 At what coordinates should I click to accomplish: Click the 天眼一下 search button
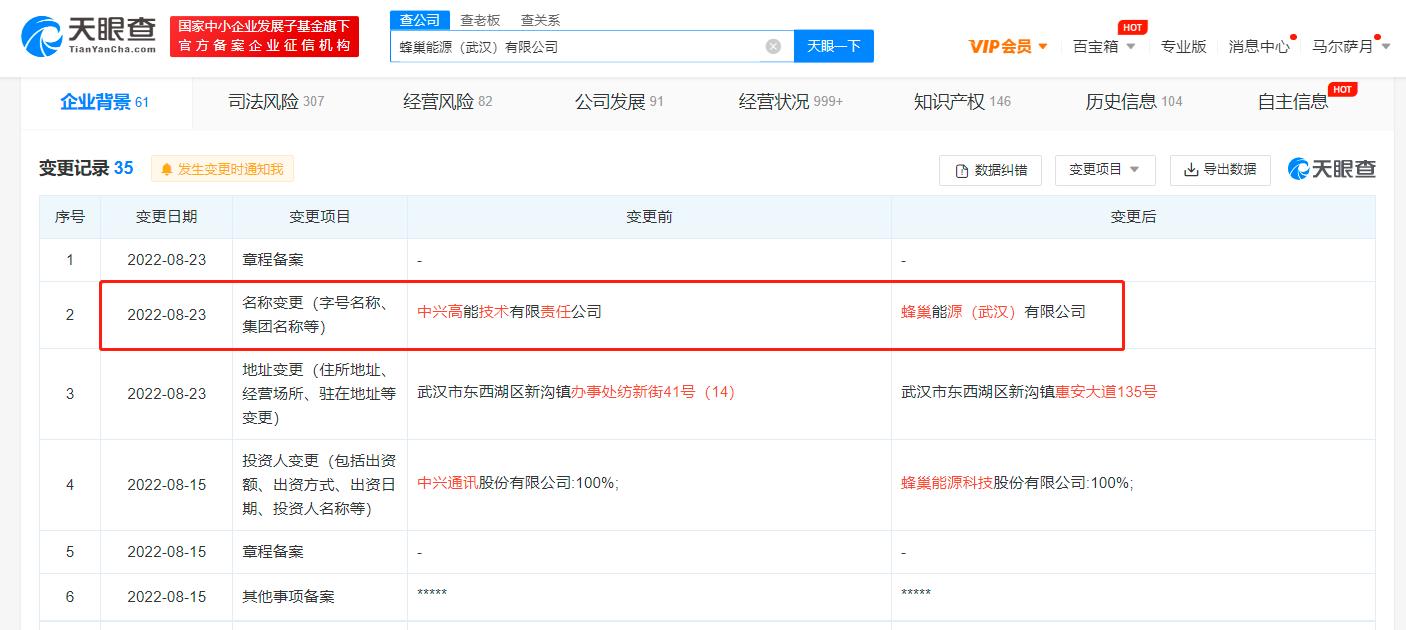834,46
